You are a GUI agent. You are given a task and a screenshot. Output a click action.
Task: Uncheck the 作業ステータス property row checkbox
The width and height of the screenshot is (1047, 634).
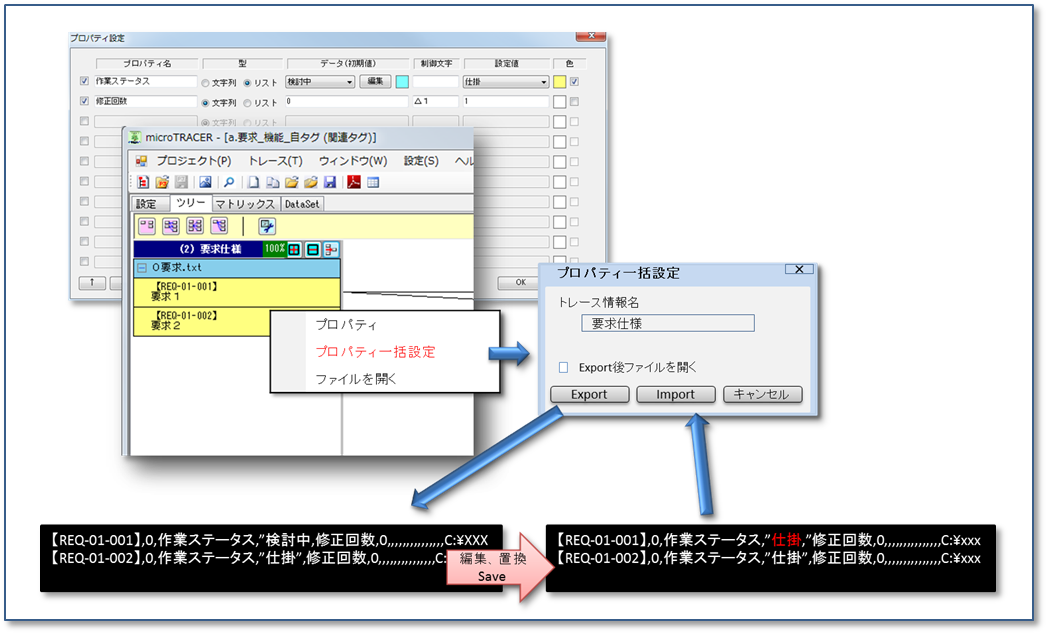tap(84, 81)
